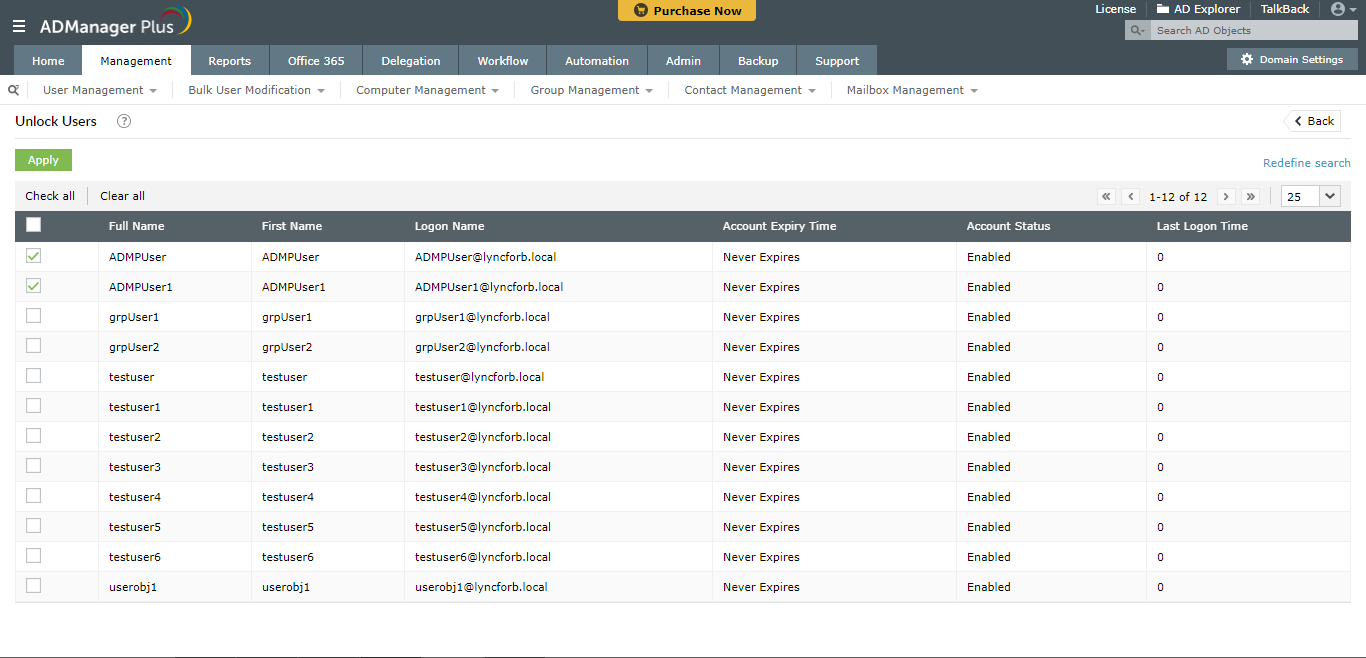The height and width of the screenshot is (658, 1366).
Task: Open the Unlock Users help icon
Action: (124, 121)
